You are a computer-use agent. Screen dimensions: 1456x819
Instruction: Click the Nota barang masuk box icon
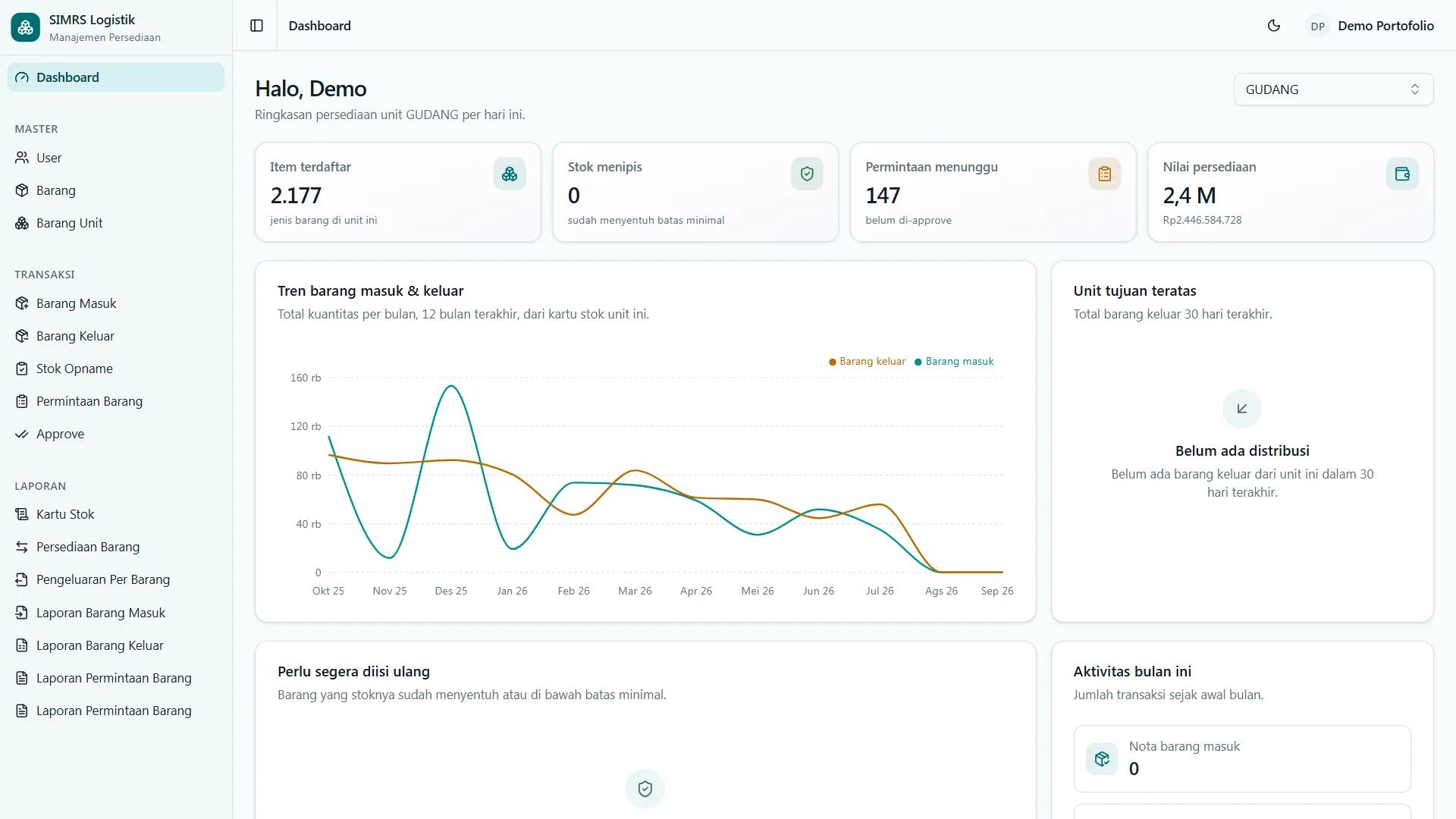1102,758
